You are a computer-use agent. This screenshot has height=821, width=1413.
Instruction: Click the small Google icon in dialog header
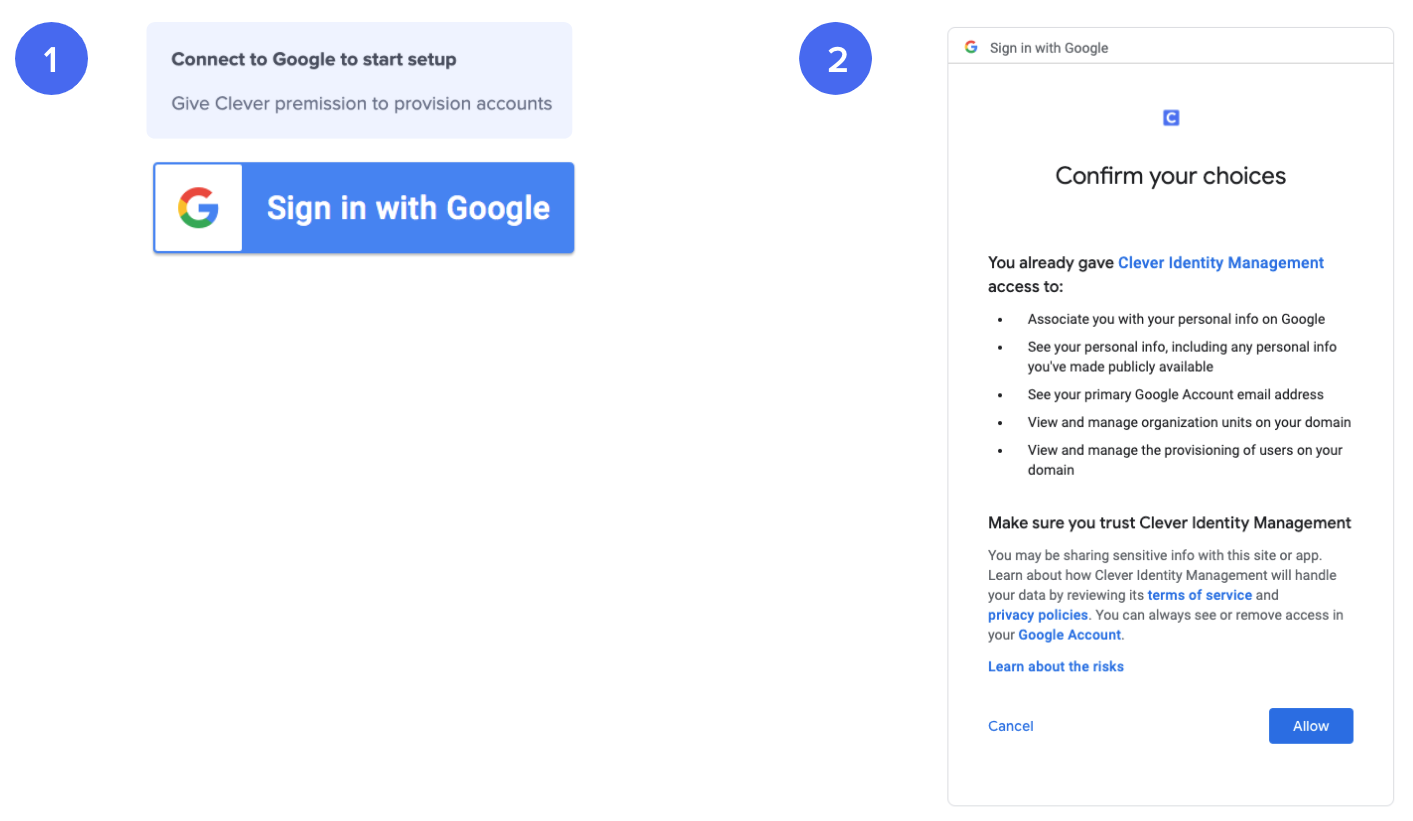971,47
